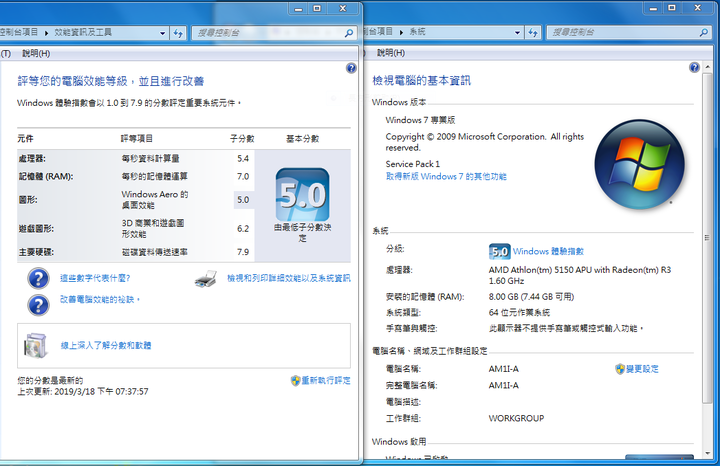Click large 5.0 base score badge
The height and width of the screenshot is (466, 720).
pos(303,195)
